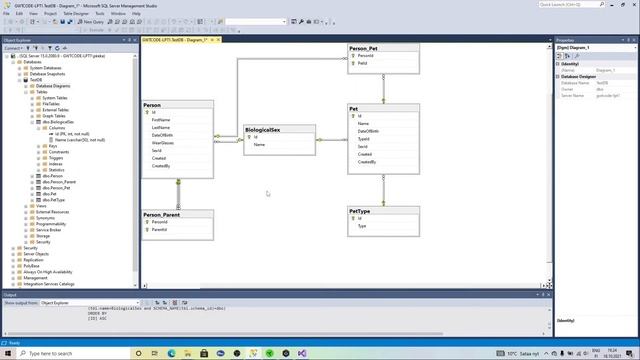Open the Connect dropdown in Object Explorer
This screenshot has height=360, width=640.
click(x=13, y=48)
